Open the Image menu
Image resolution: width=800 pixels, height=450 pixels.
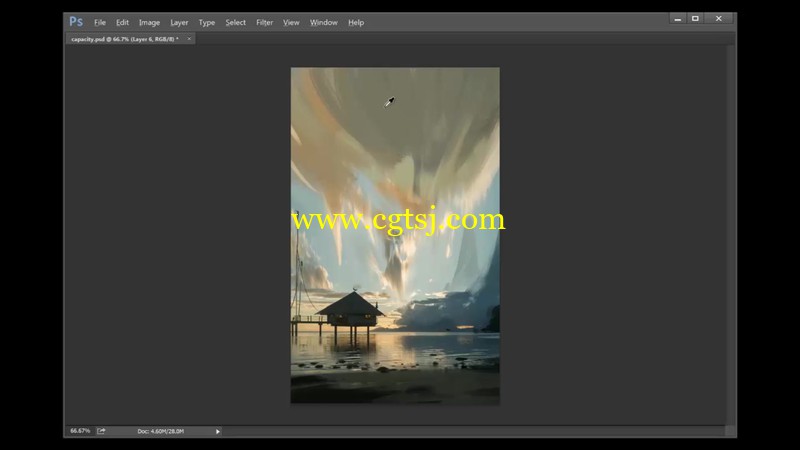tap(149, 22)
